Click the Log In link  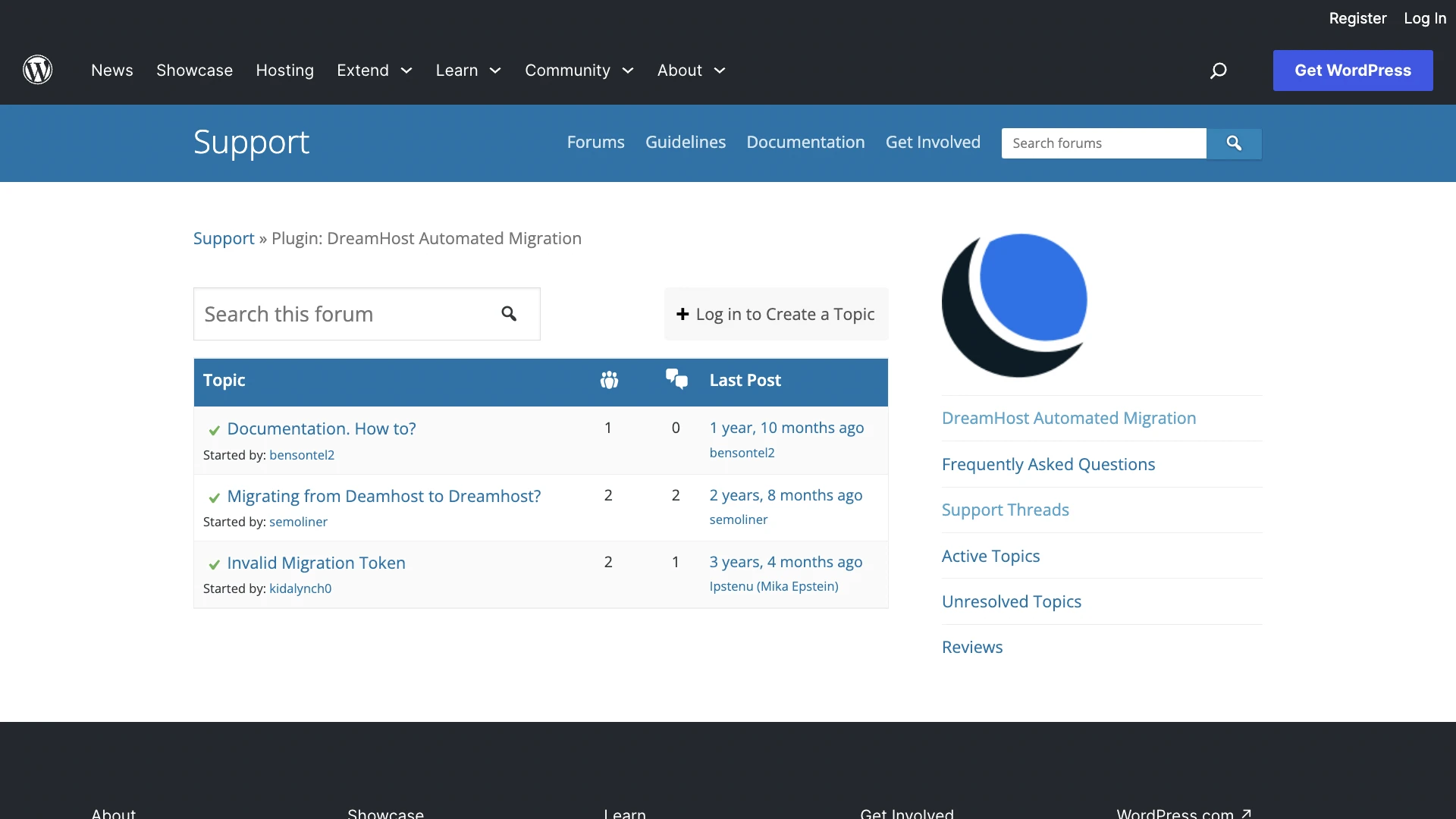click(1425, 18)
